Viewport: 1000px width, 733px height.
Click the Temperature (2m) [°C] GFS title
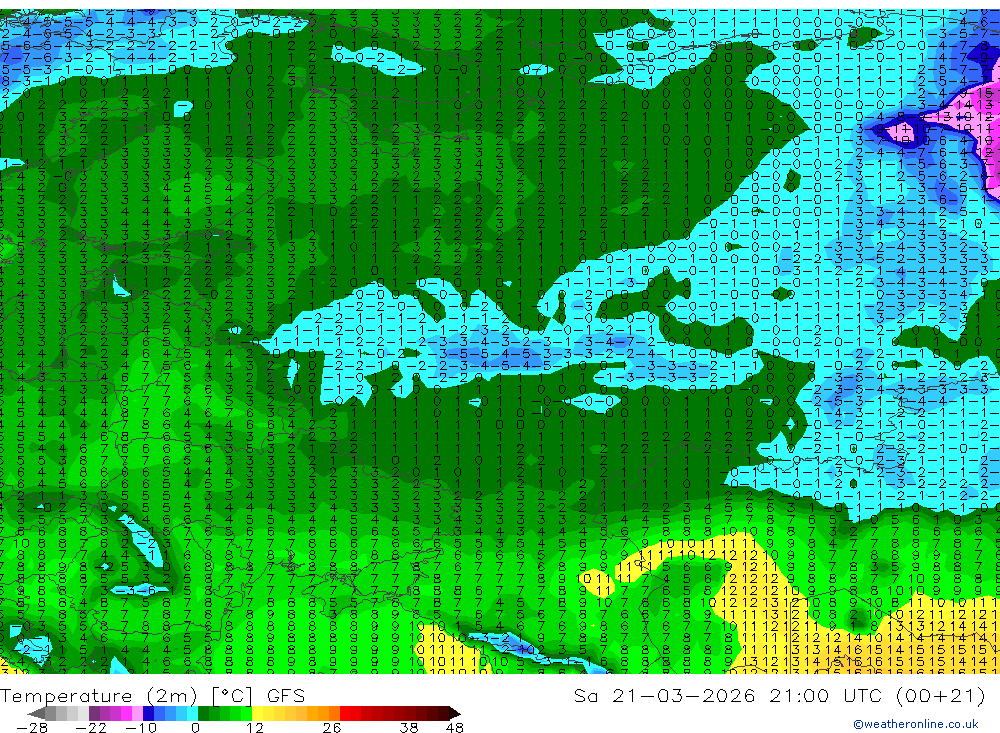point(152,695)
